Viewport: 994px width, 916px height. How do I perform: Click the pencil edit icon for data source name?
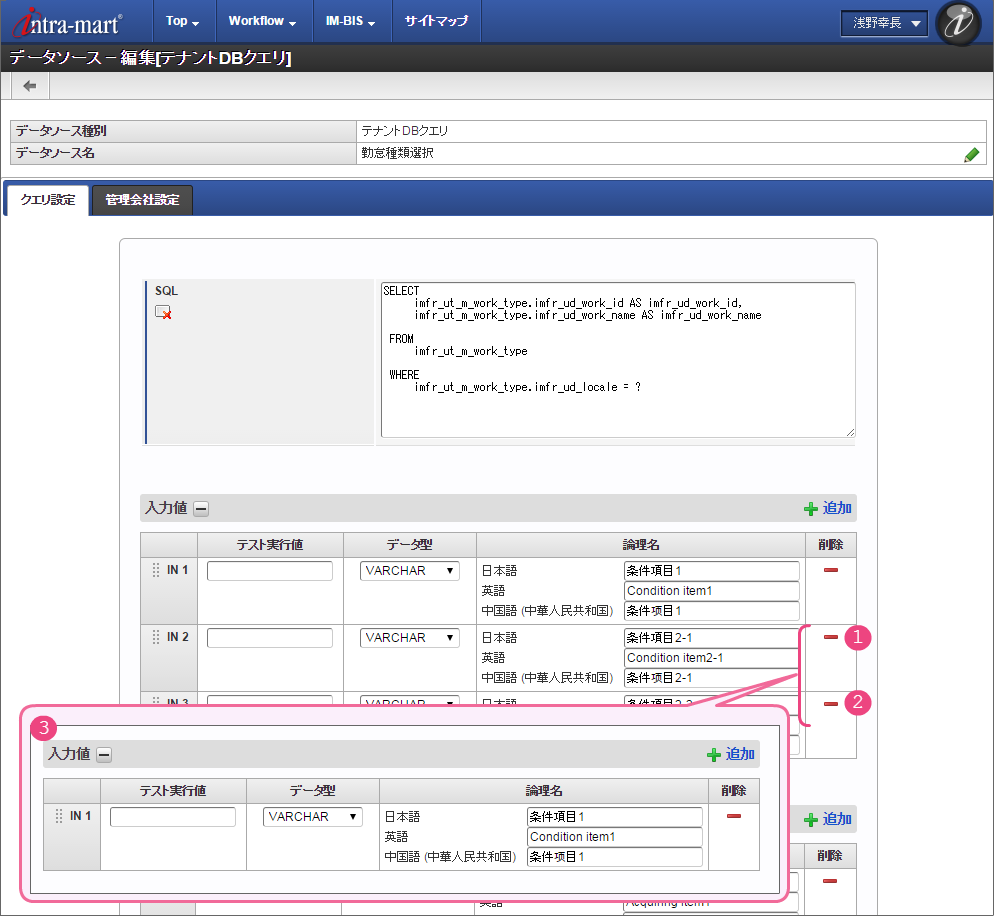pyautogui.click(x=971, y=155)
